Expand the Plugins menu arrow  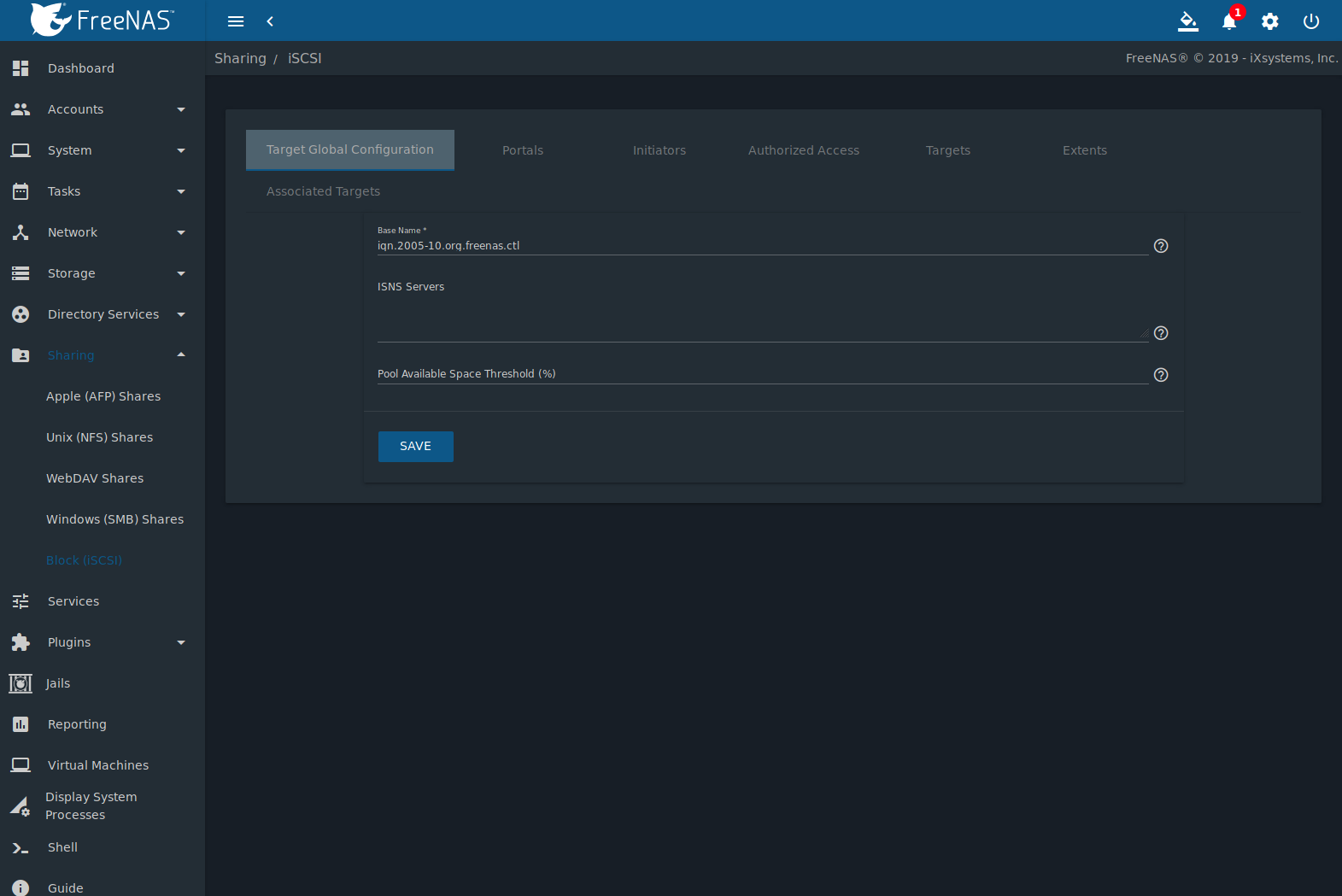(181, 642)
